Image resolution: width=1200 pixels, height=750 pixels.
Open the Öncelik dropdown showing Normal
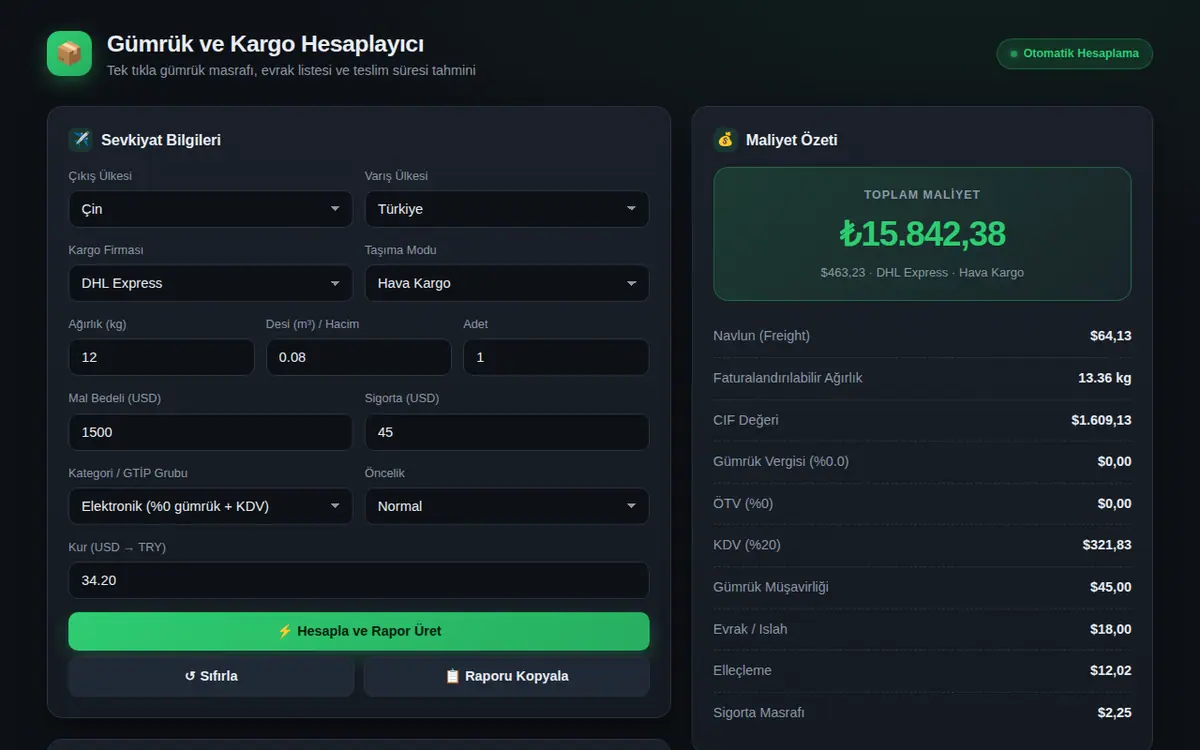tap(507, 506)
